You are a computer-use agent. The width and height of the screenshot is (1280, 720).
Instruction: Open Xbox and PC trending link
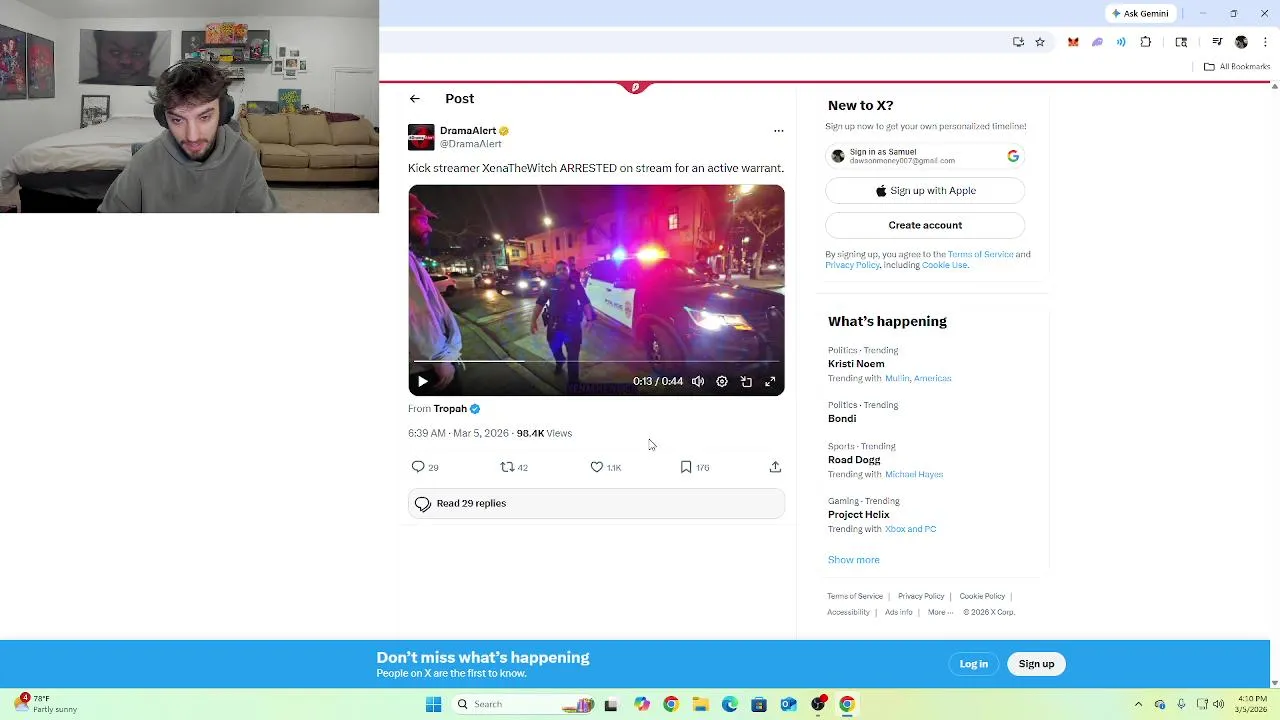point(910,529)
